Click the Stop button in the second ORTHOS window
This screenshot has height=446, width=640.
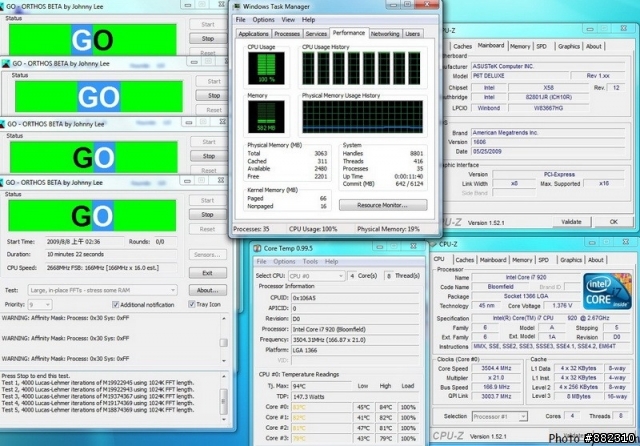click(214, 95)
